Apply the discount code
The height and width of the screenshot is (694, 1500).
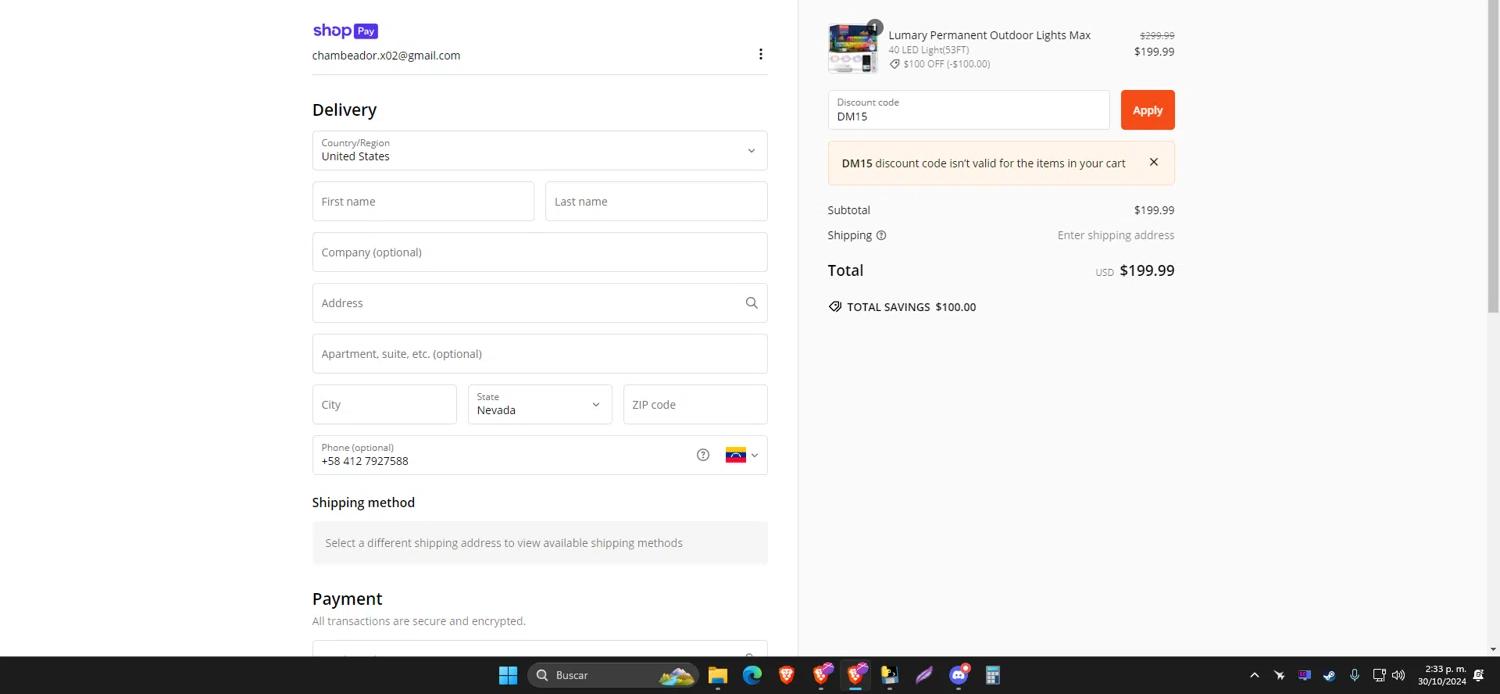click(1147, 110)
